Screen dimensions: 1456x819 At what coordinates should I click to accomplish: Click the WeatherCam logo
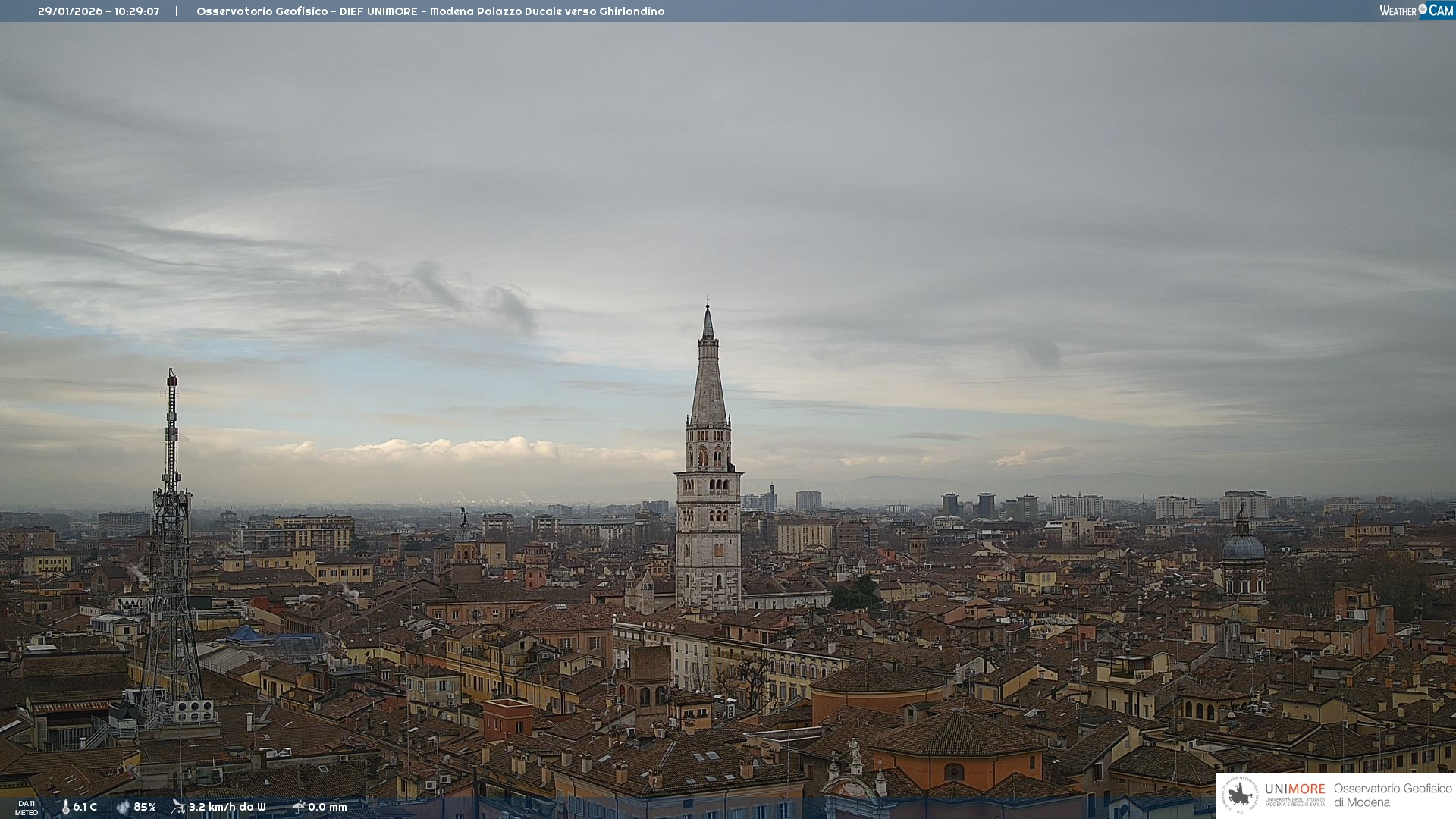coord(1416,11)
